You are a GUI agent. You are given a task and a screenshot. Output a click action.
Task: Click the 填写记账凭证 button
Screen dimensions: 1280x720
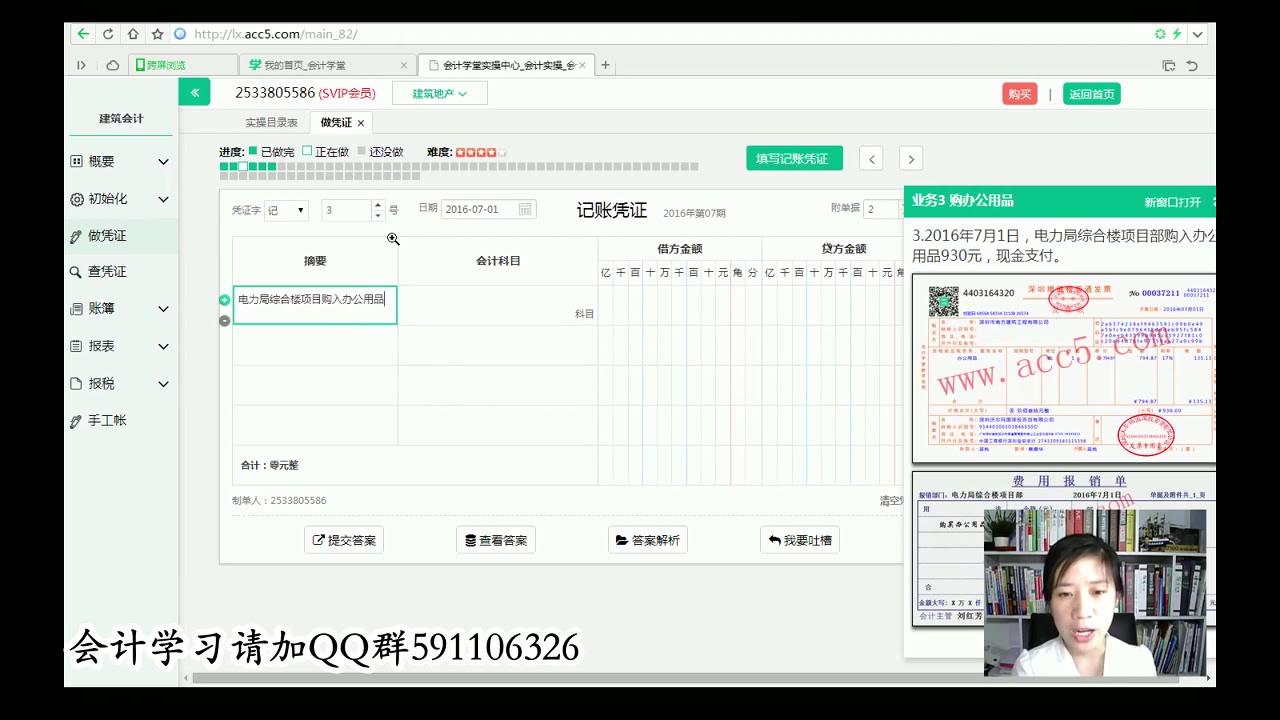click(794, 158)
